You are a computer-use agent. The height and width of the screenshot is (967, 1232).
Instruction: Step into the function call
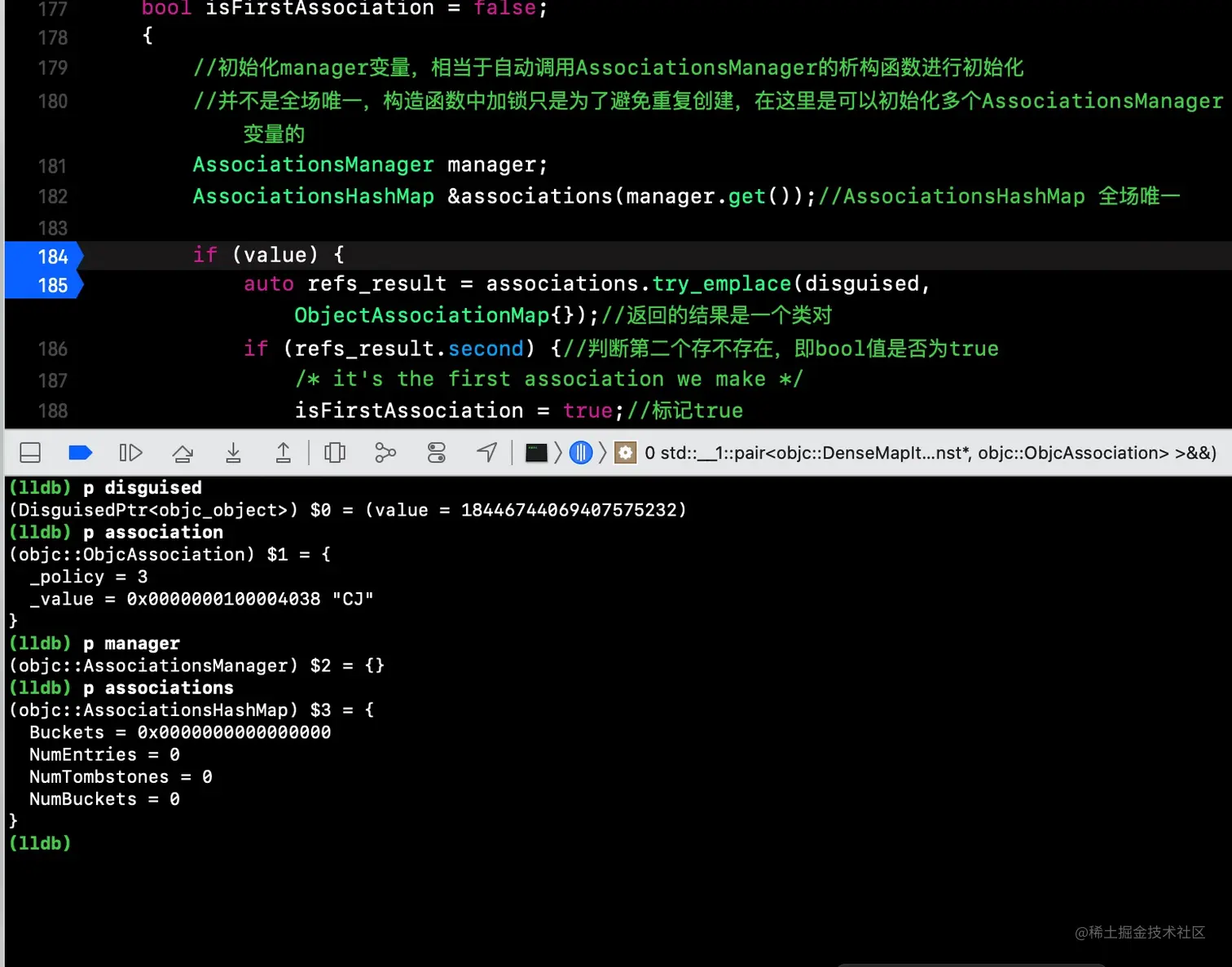[x=233, y=453]
